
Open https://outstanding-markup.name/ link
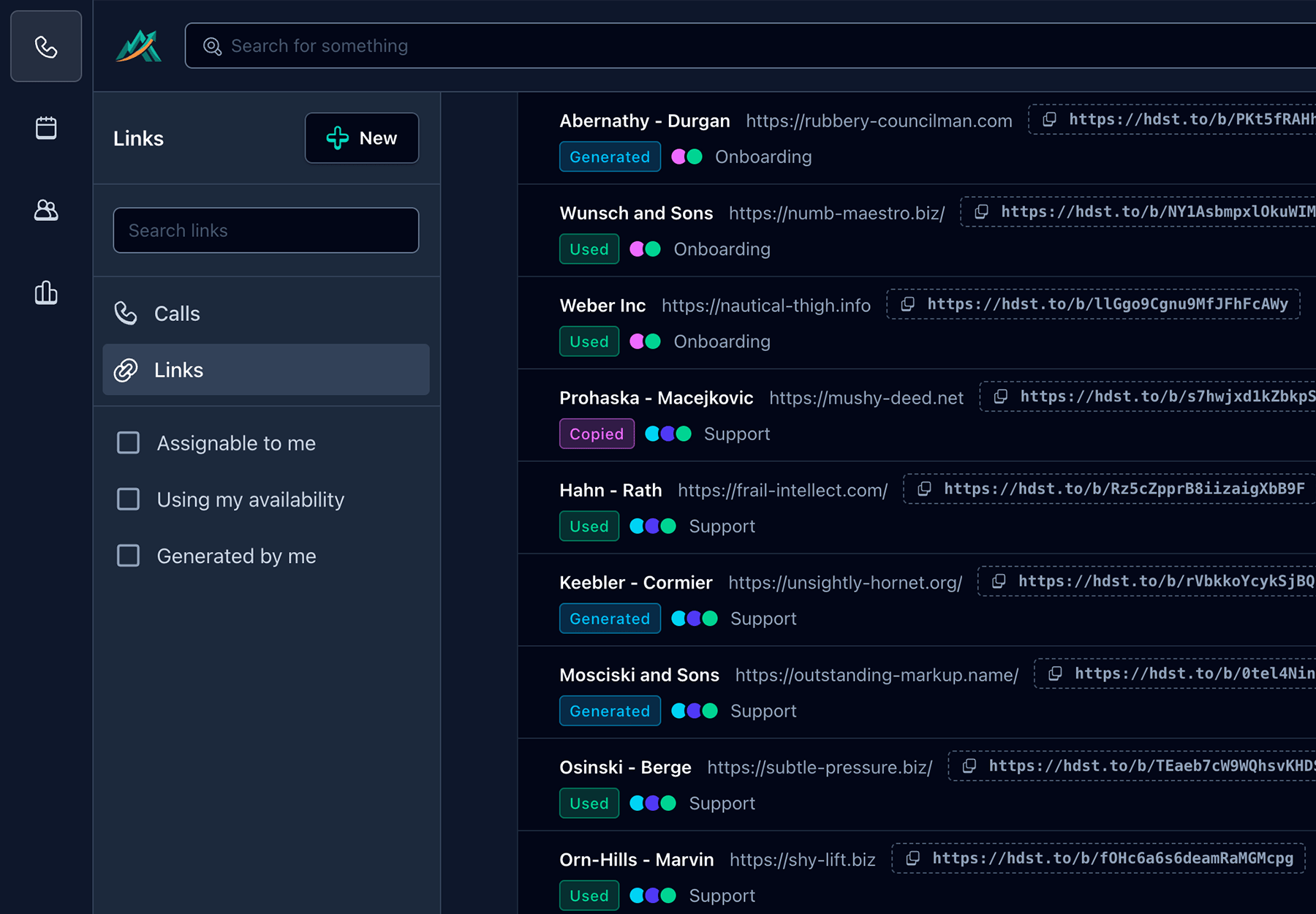click(877, 675)
